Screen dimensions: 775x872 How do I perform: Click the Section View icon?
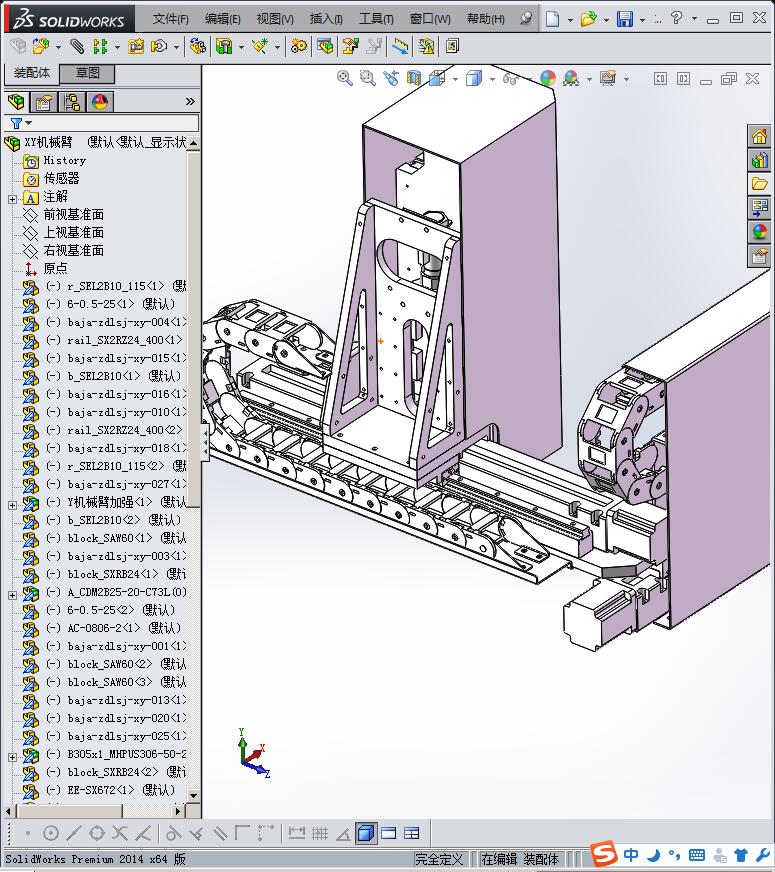pos(414,78)
